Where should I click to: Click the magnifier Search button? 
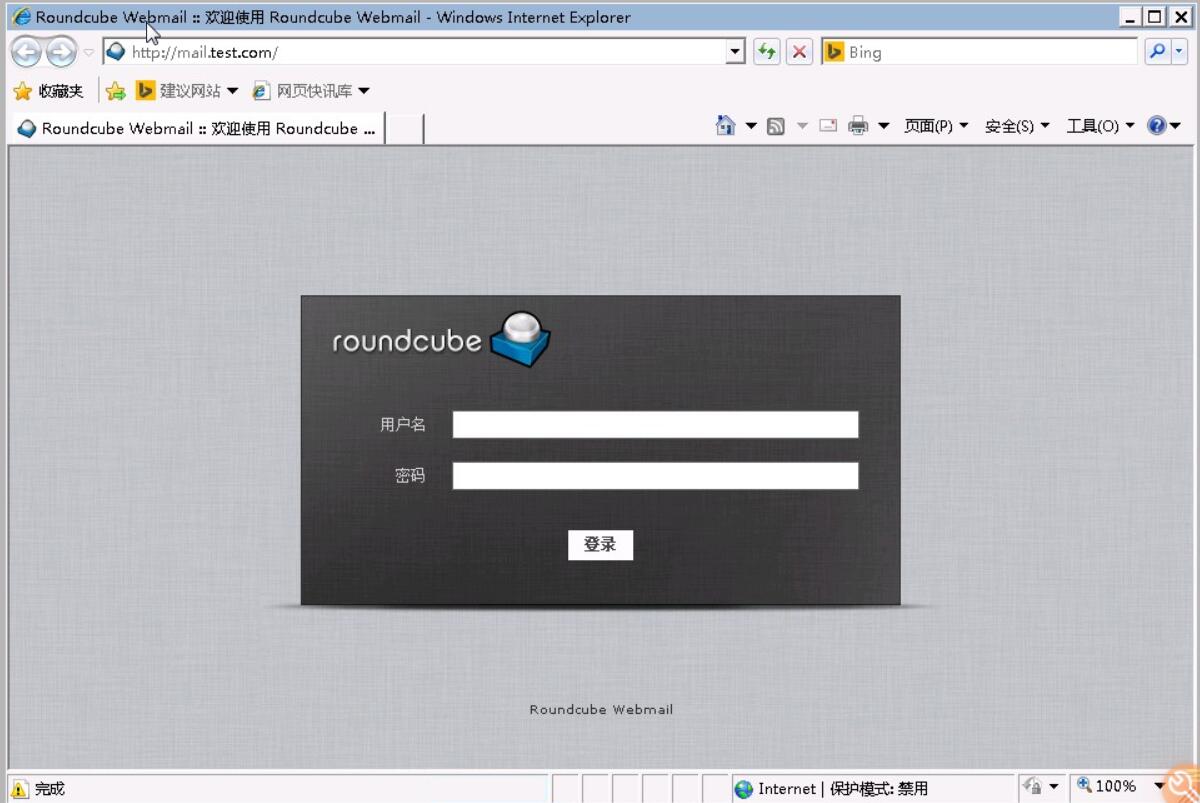1157,52
